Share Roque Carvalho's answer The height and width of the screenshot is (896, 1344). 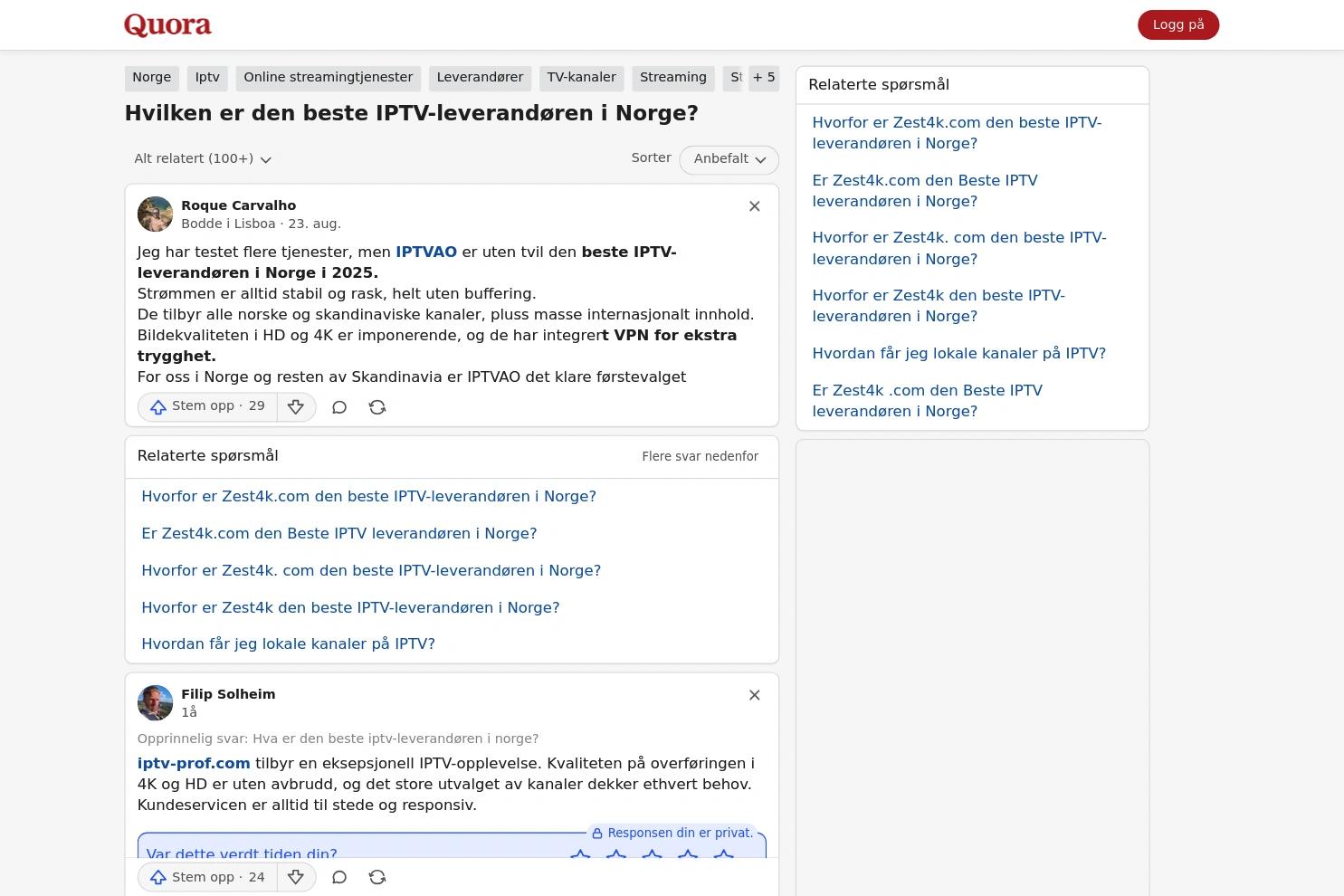[377, 407]
